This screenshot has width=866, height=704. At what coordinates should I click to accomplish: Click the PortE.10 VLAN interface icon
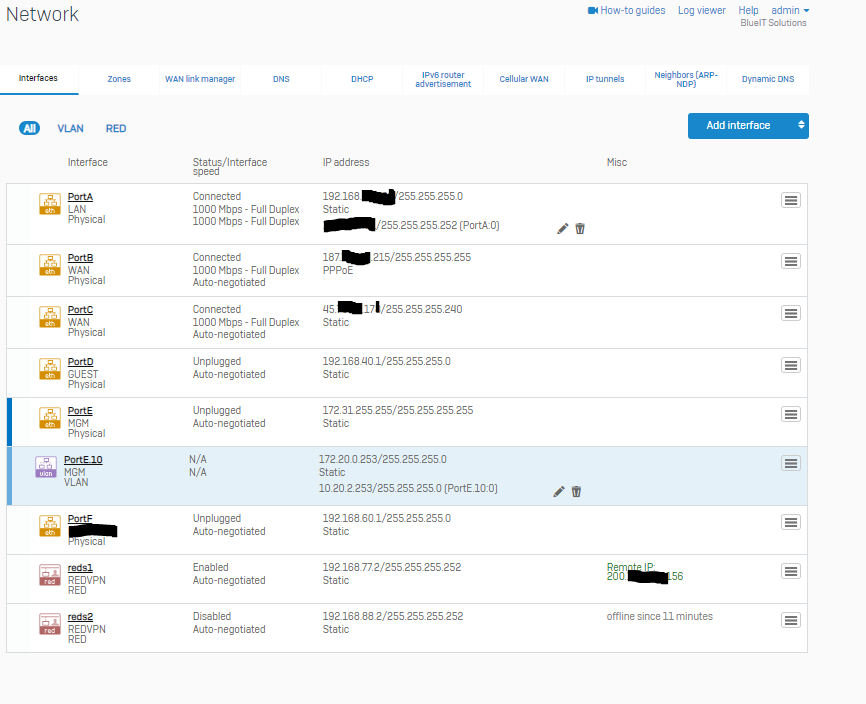[45, 466]
